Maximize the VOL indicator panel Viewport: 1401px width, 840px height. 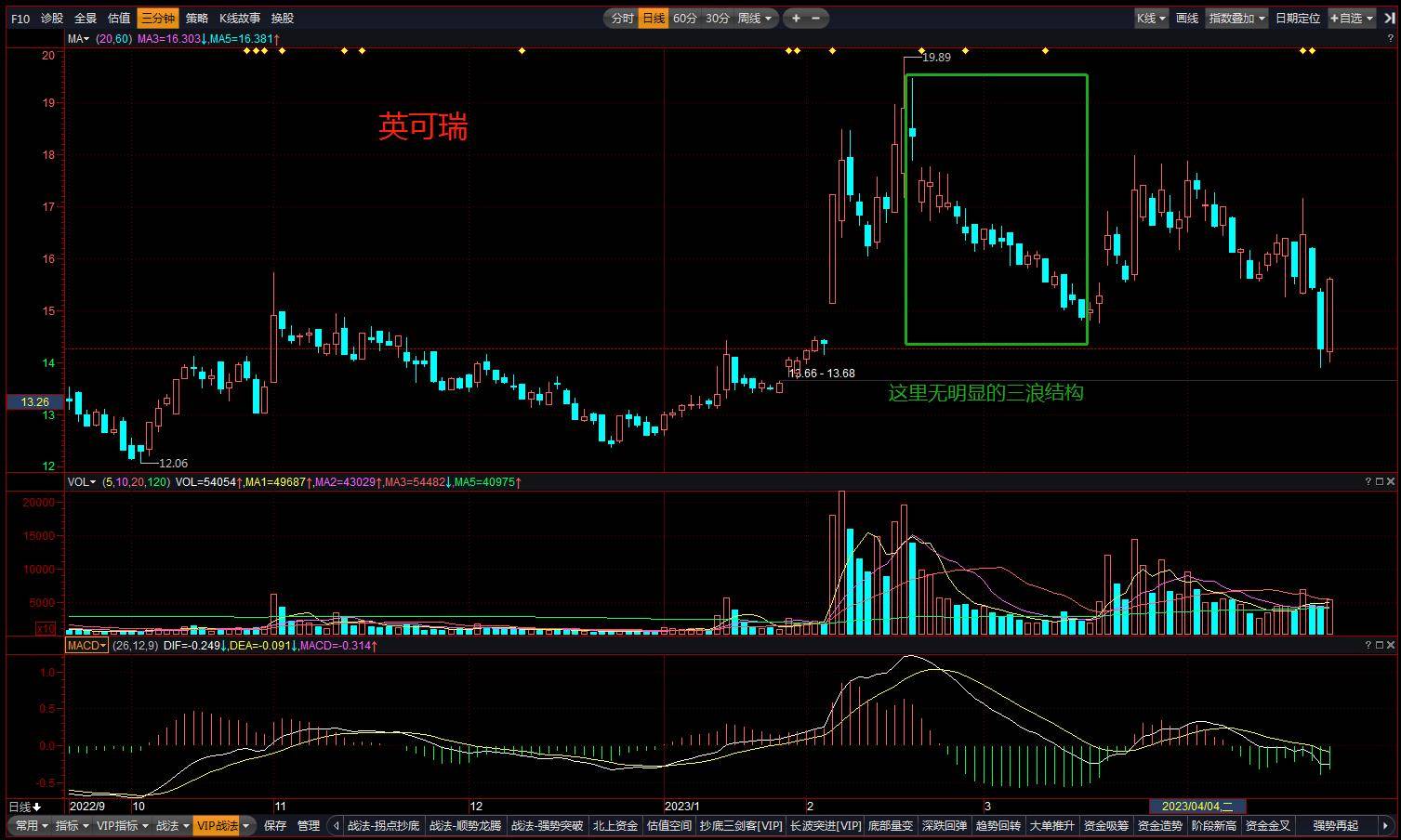coord(1380,481)
